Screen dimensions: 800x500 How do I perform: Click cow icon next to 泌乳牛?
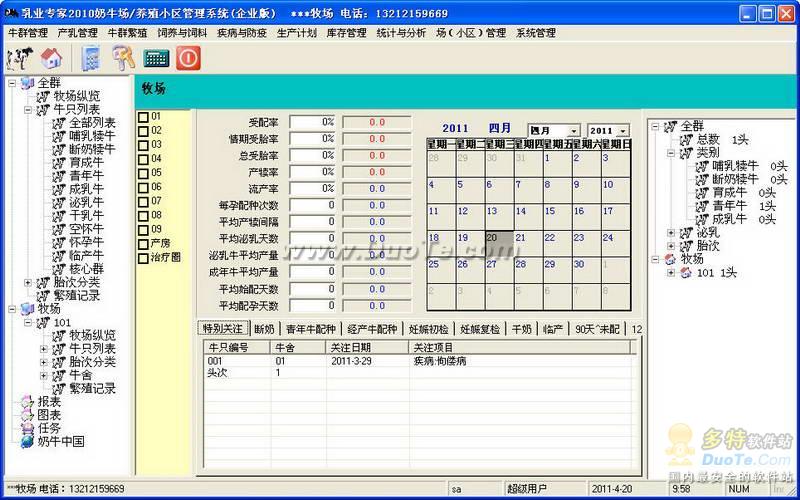pos(59,203)
